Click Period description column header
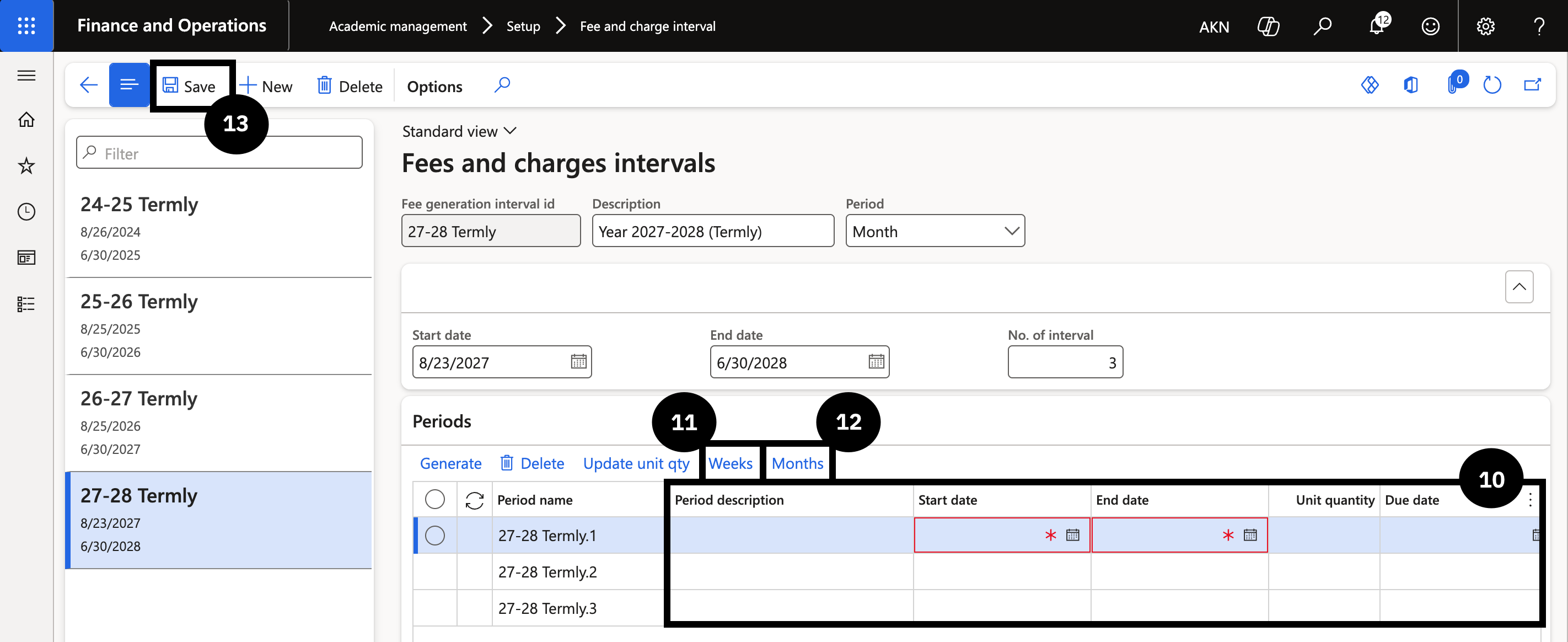 pyautogui.click(x=791, y=500)
